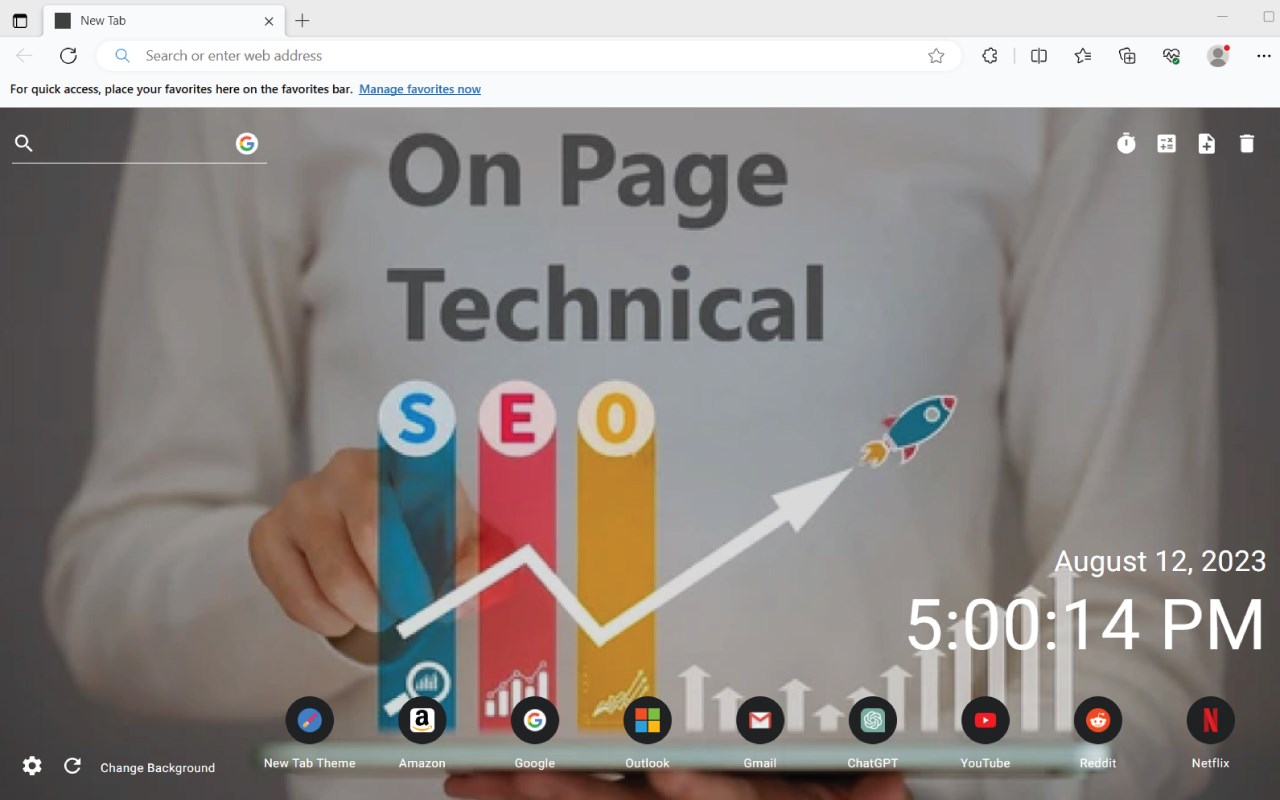Open the Amazon shortcut

point(422,720)
